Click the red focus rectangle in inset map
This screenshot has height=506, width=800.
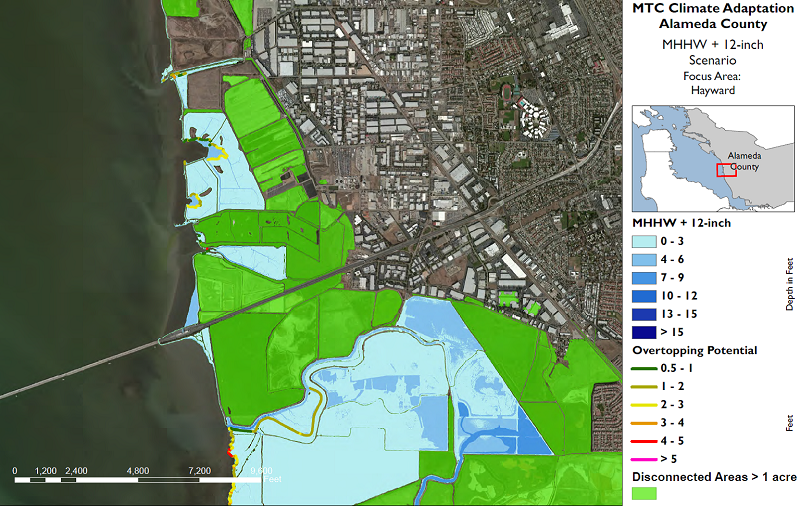pos(726,167)
